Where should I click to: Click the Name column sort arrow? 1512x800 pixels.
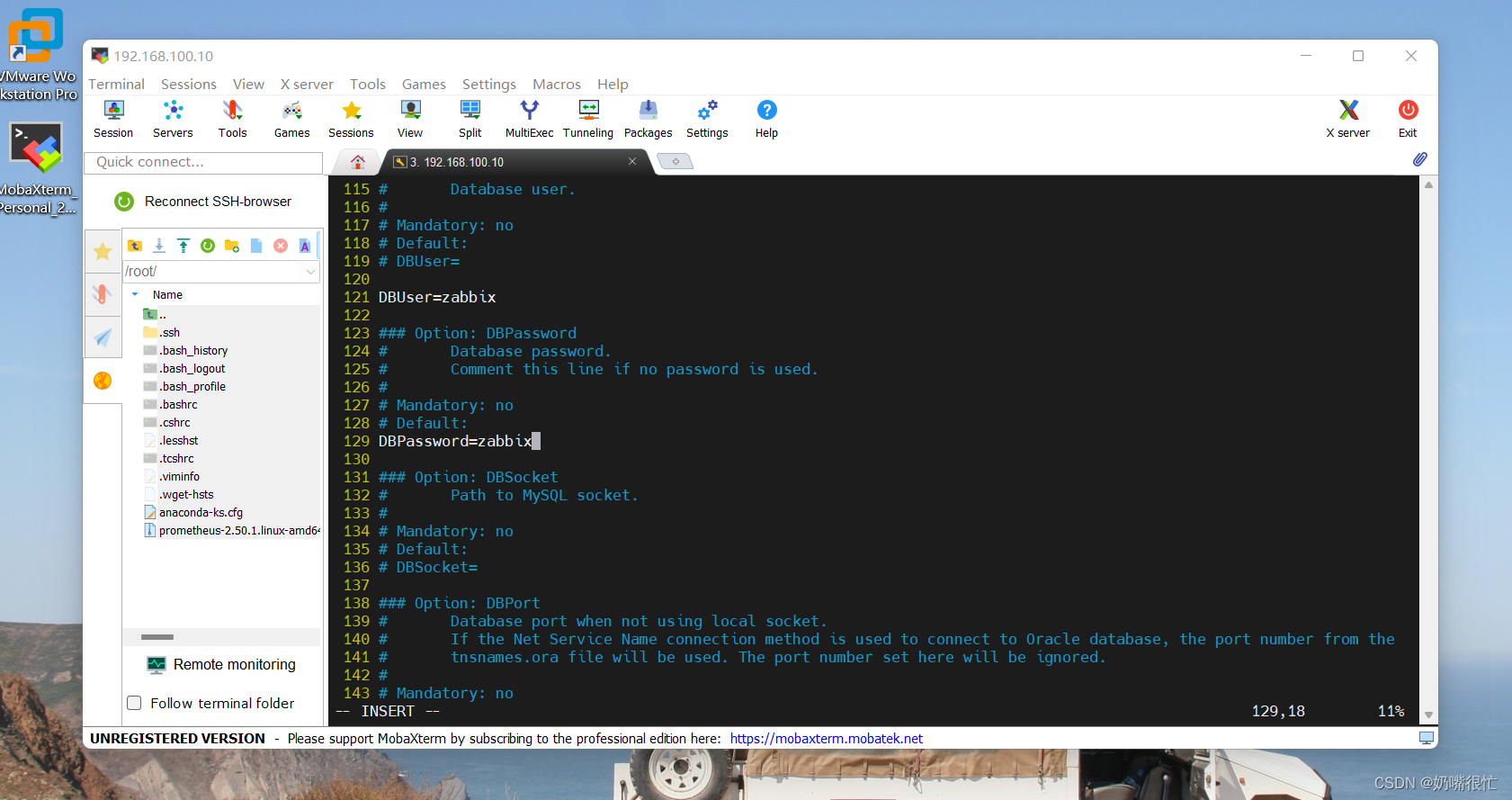click(135, 294)
